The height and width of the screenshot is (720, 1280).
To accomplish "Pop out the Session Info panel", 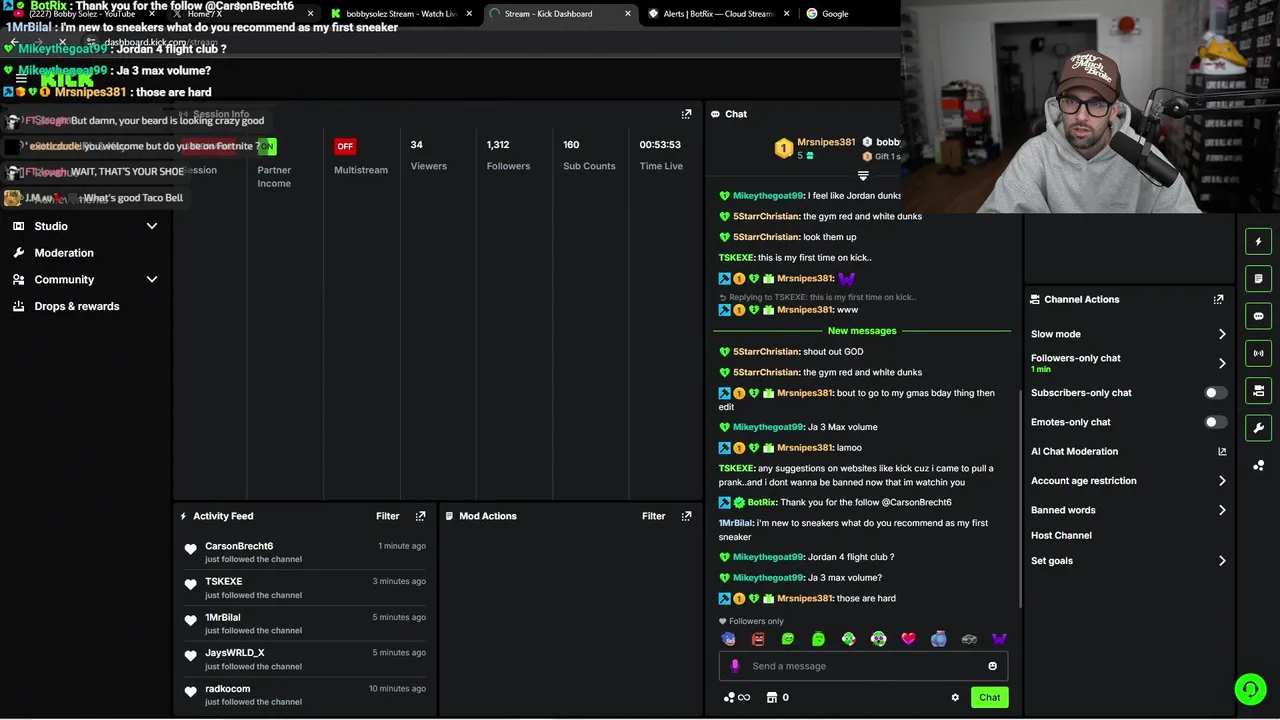I will coord(686,114).
